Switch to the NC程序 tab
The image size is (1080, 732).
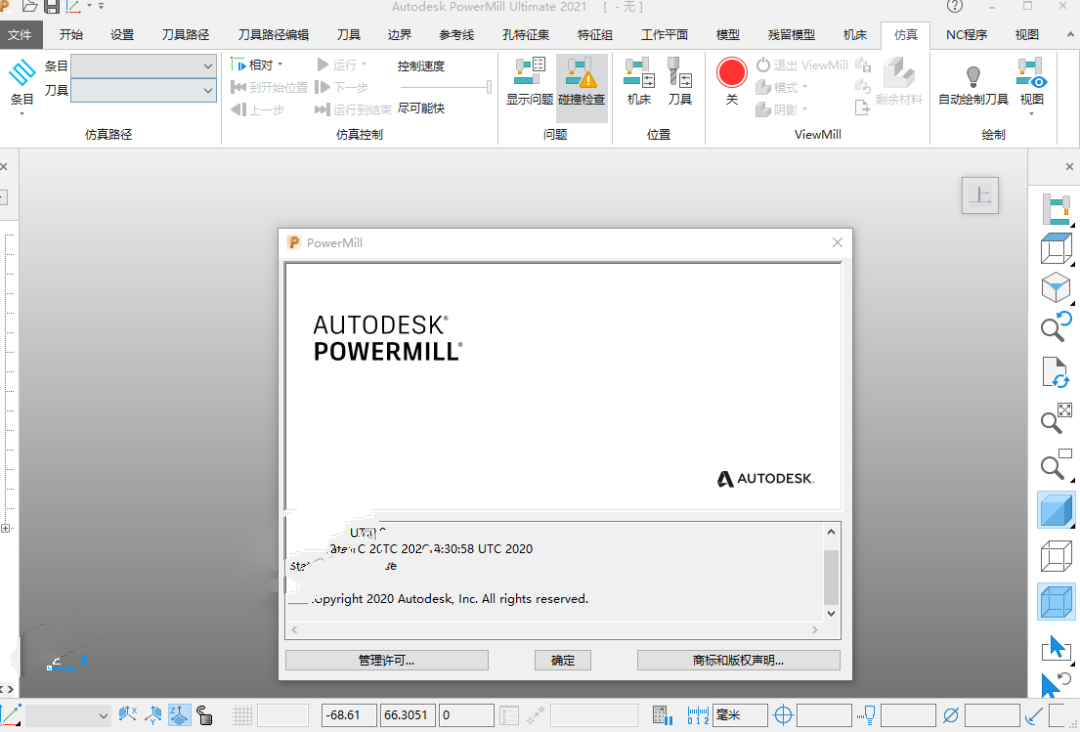pos(966,34)
